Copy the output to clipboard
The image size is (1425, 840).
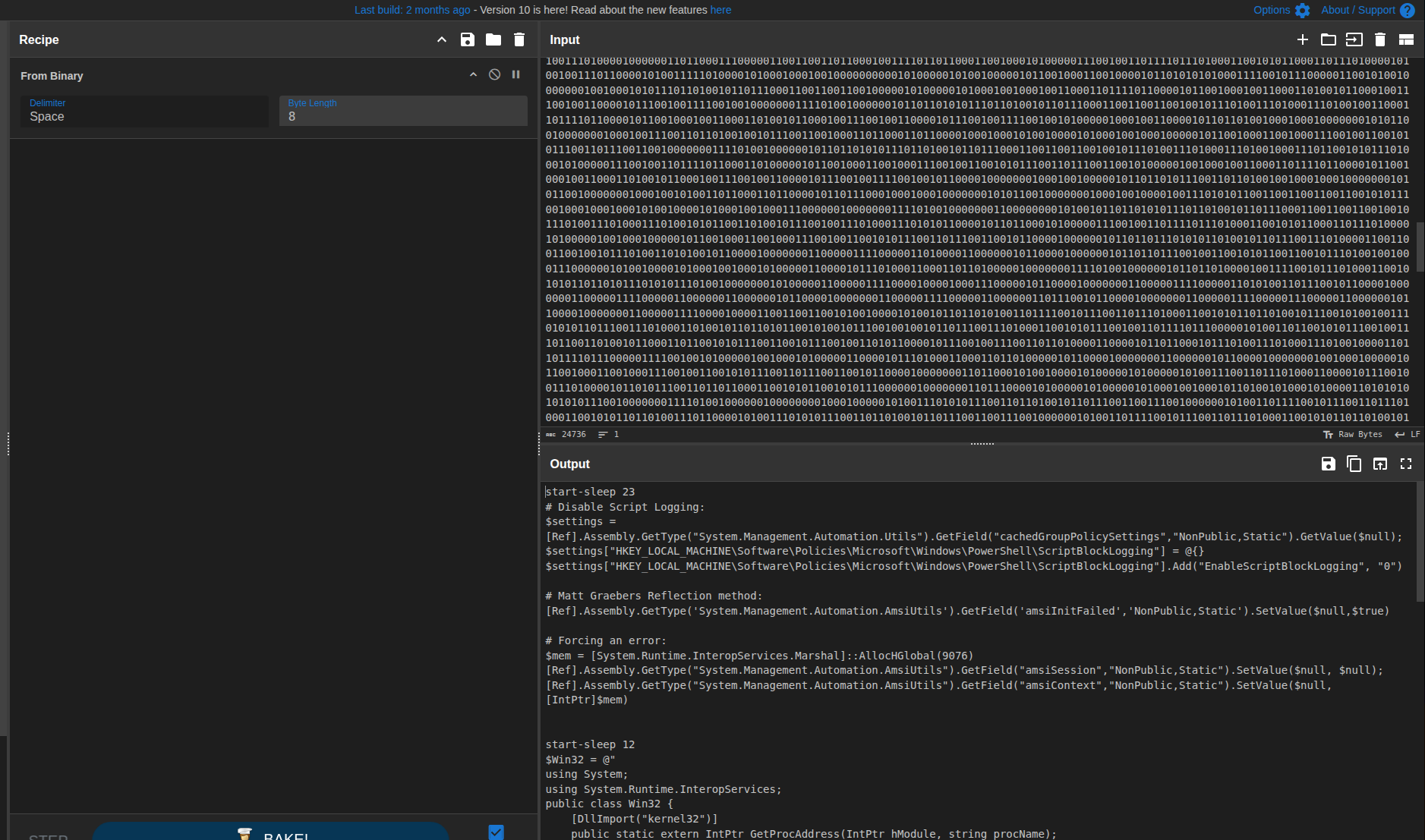[x=1354, y=464]
